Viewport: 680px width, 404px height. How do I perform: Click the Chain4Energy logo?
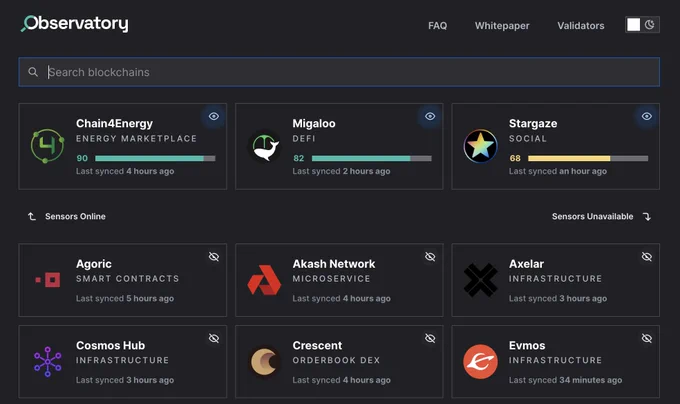(47, 146)
